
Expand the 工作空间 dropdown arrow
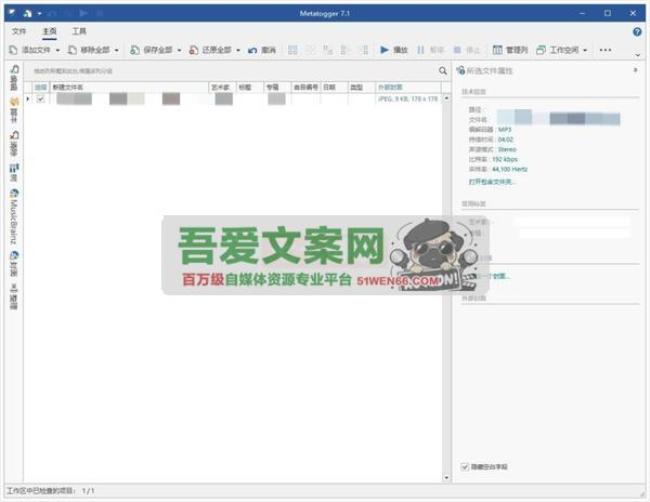click(585, 50)
